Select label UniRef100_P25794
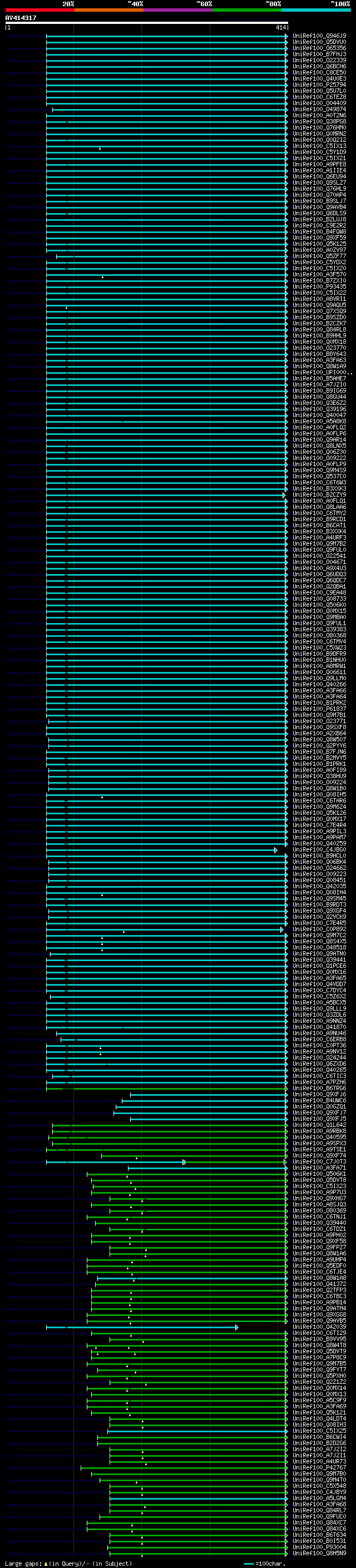 pos(319,85)
